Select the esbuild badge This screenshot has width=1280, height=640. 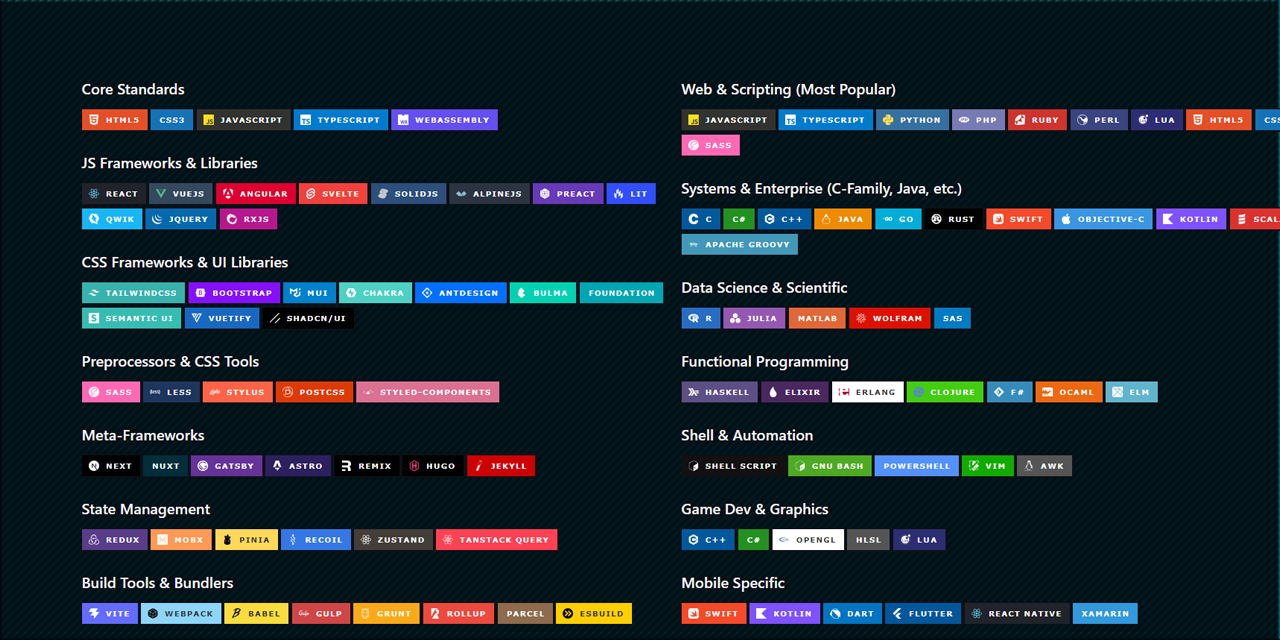coord(593,614)
